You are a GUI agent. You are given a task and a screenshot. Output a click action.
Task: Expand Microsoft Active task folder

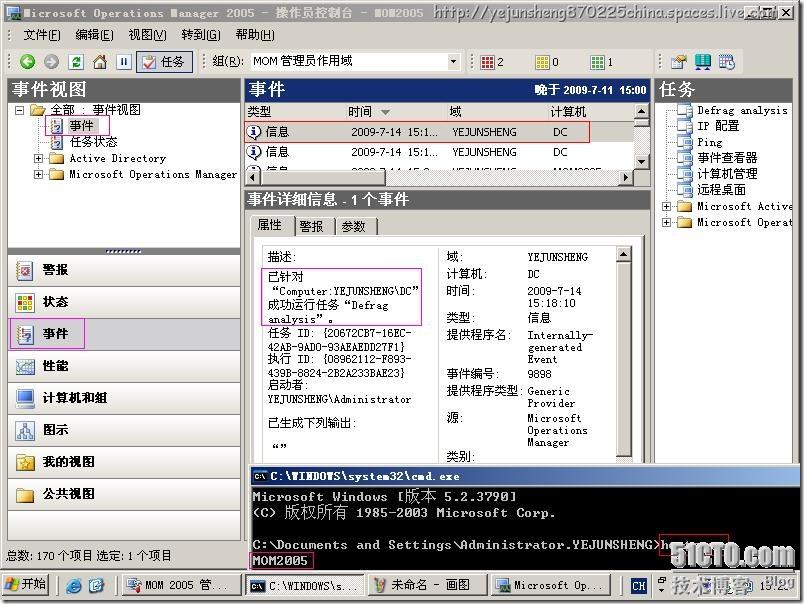666,207
